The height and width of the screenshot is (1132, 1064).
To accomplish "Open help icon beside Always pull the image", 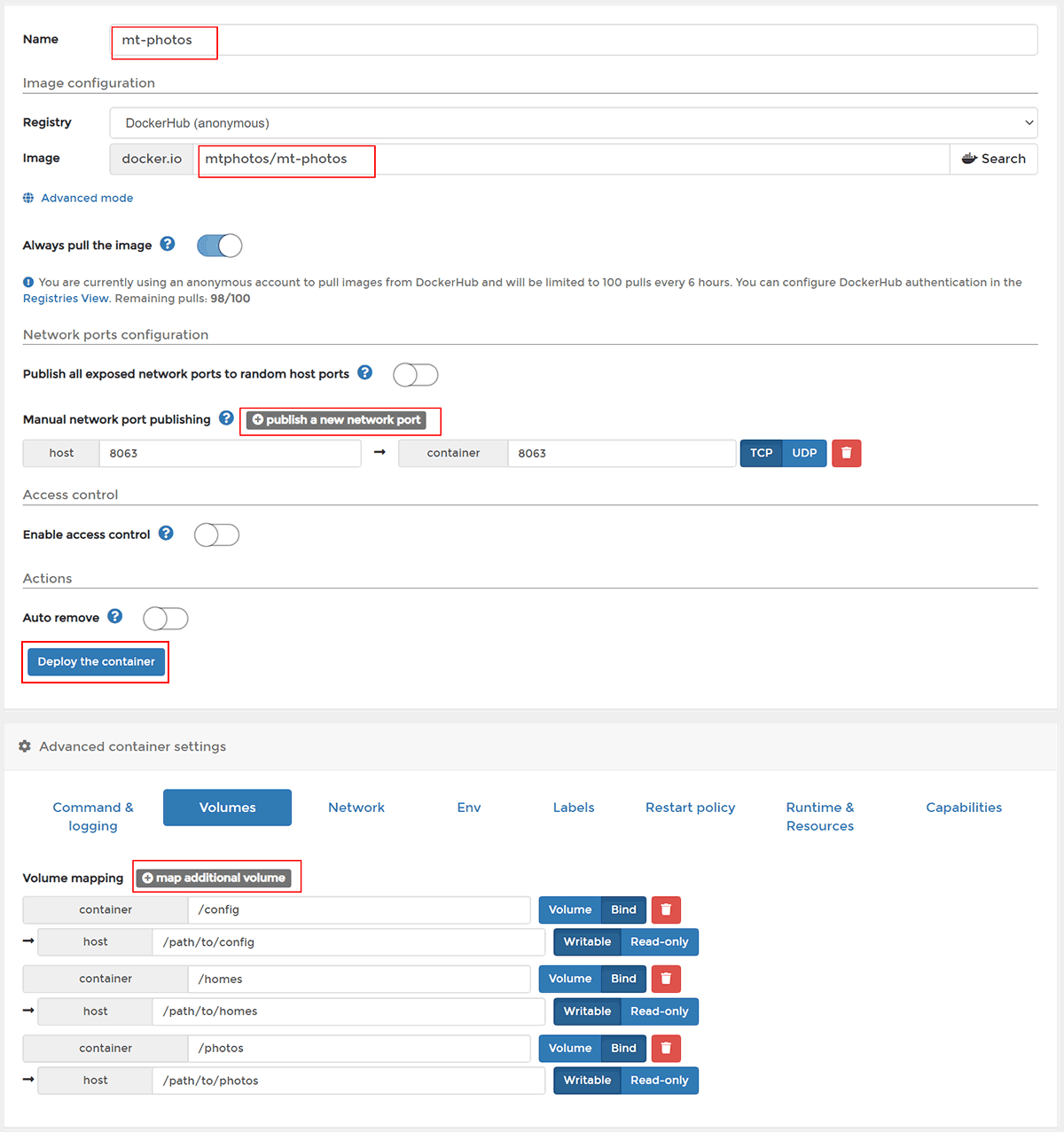I will (x=168, y=244).
